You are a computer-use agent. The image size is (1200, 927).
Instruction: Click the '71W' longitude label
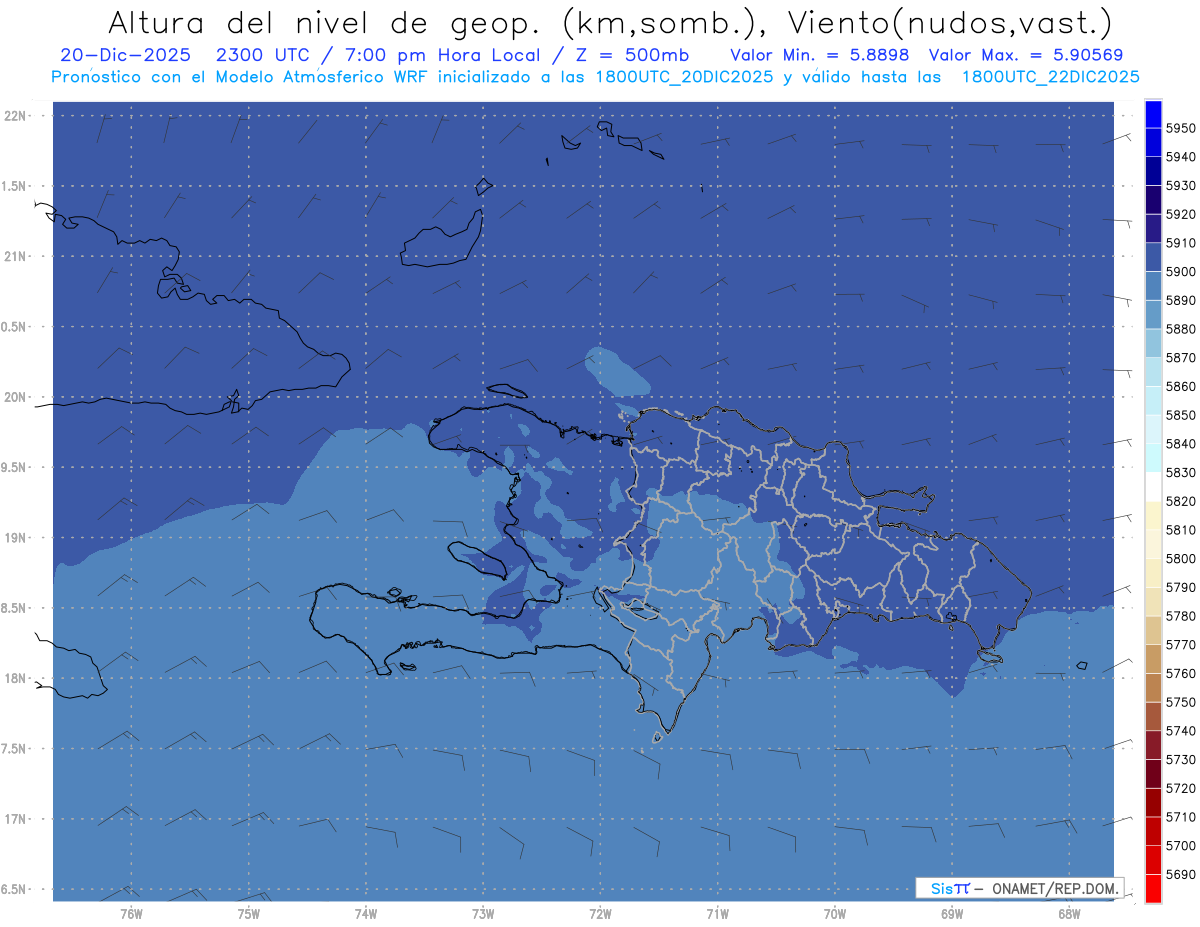tap(717, 913)
